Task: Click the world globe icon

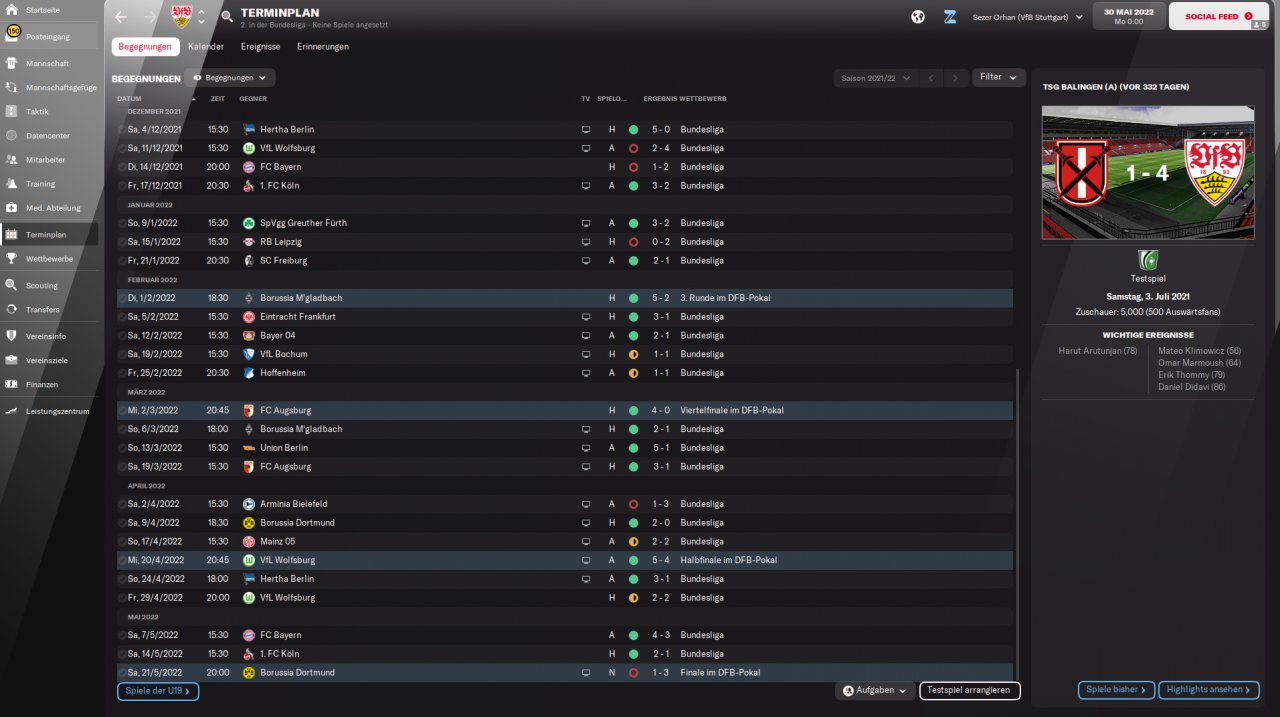Action: pos(918,17)
